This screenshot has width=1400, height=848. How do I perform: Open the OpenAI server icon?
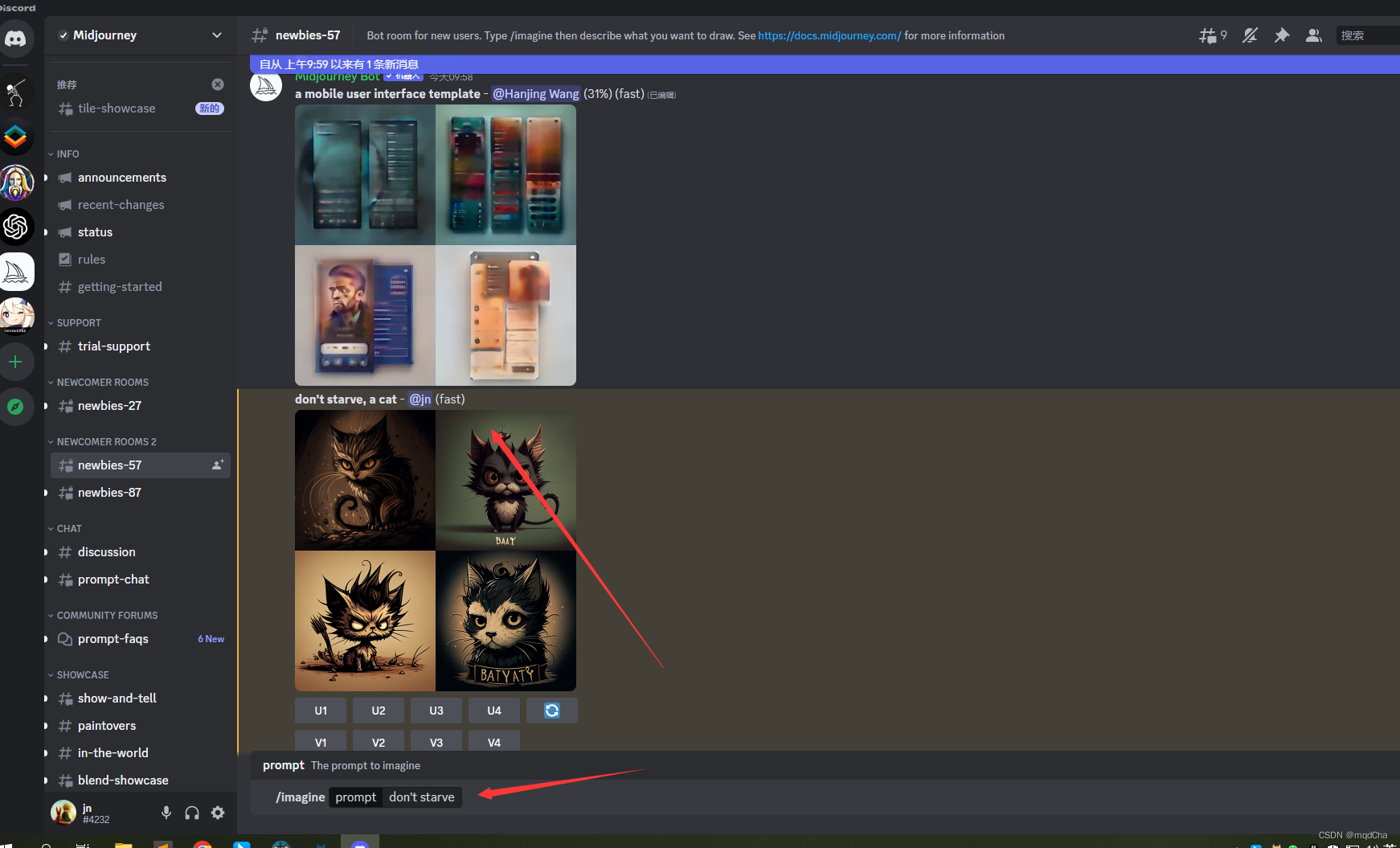pos(16,227)
